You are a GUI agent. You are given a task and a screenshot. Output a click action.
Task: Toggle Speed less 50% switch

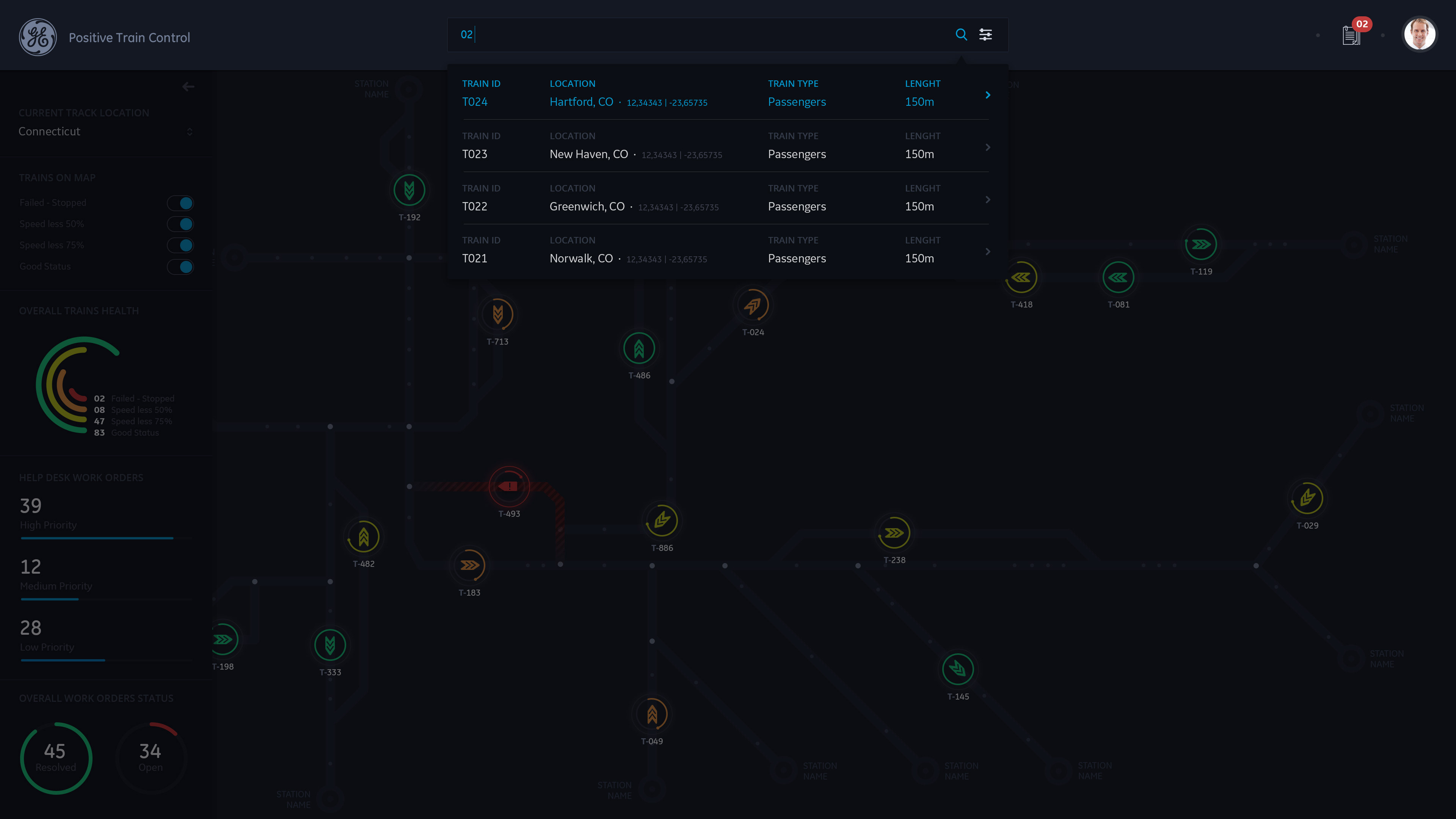point(180,224)
